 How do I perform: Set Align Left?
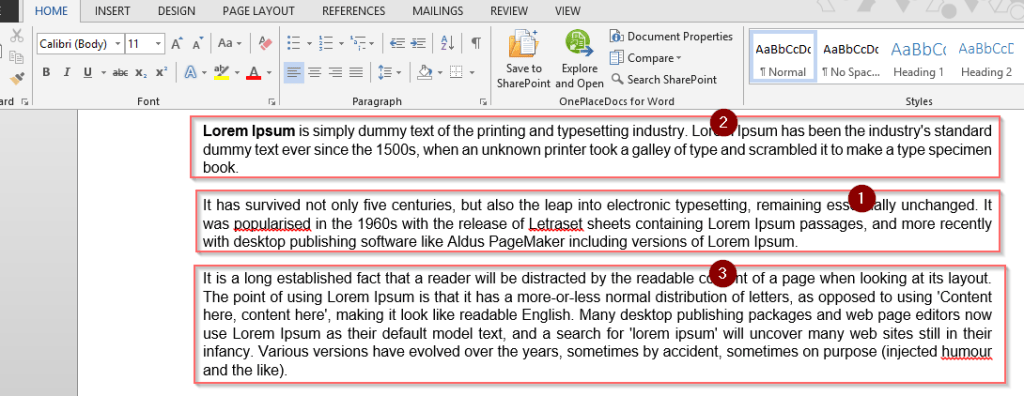pyautogui.click(x=294, y=72)
